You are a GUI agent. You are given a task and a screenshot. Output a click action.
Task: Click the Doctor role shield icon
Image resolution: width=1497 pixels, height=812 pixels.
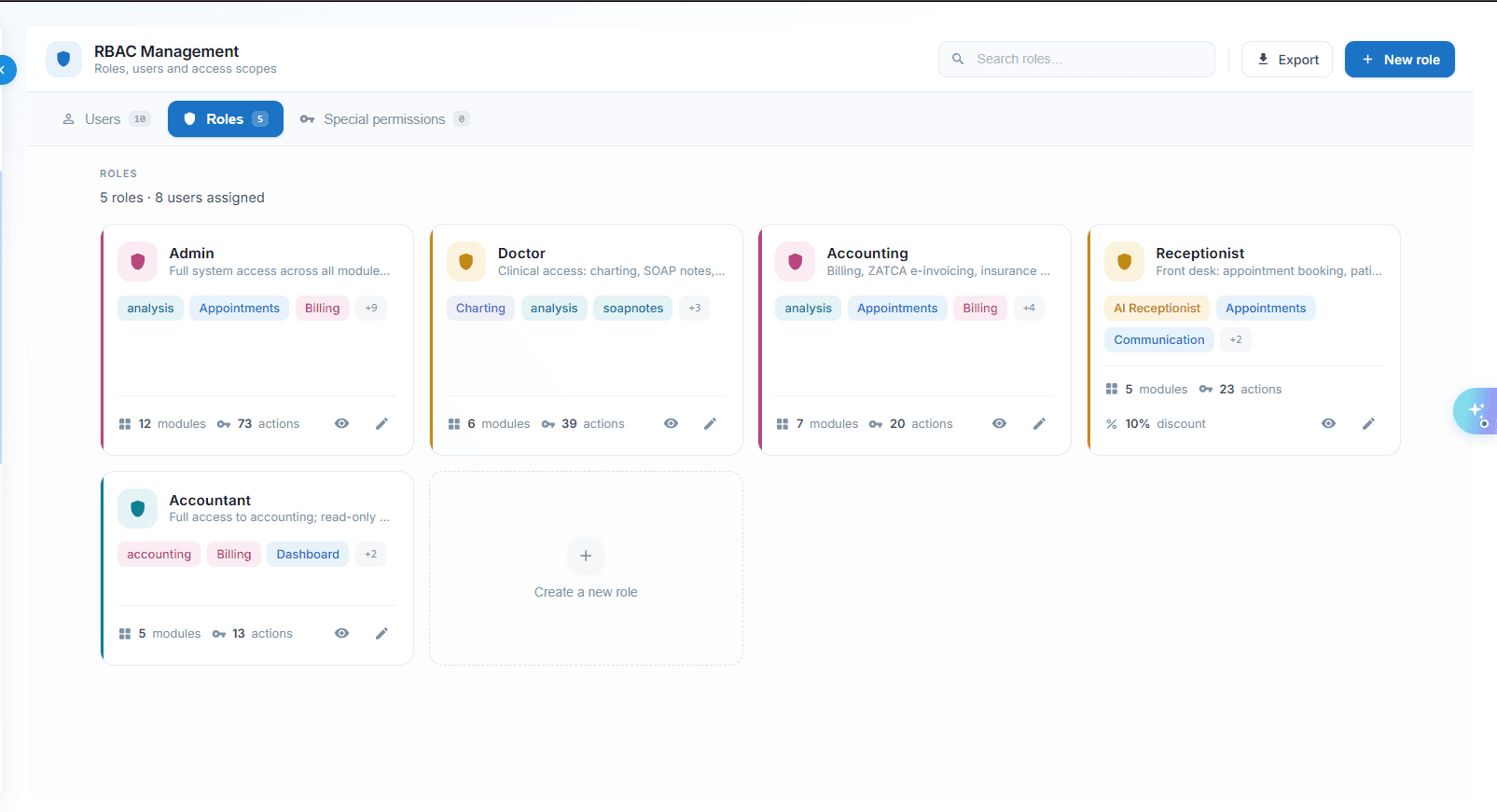tap(466, 262)
